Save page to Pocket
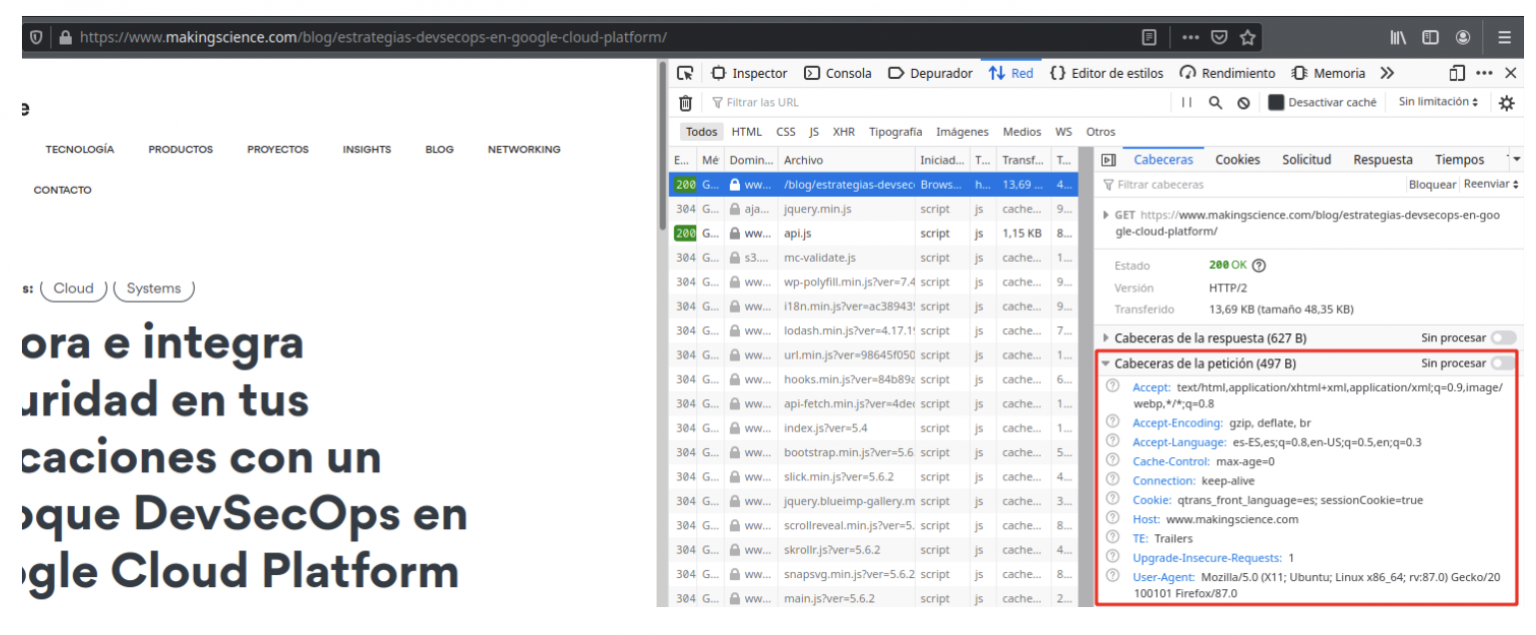The image size is (1536, 635). click(1219, 37)
